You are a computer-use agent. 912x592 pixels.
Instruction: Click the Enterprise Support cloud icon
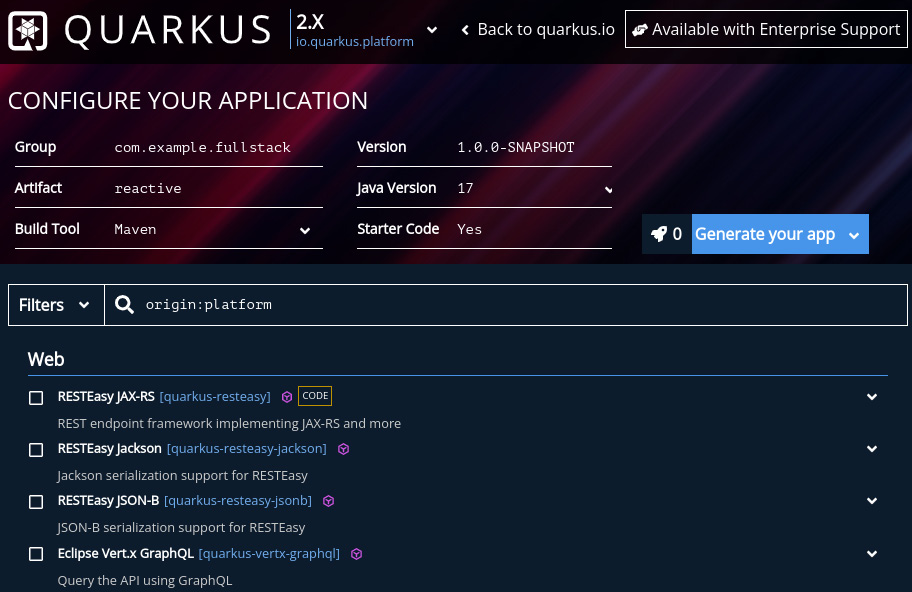click(640, 29)
